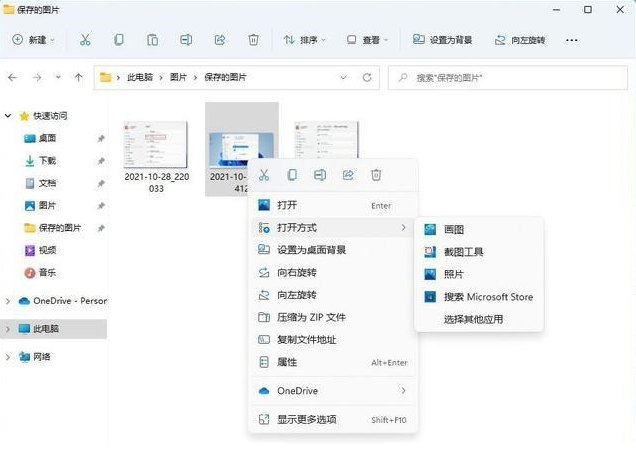Open the 查看 (View) dropdown
This screenshot has height=451, width=636.
(x=367, y=40)
